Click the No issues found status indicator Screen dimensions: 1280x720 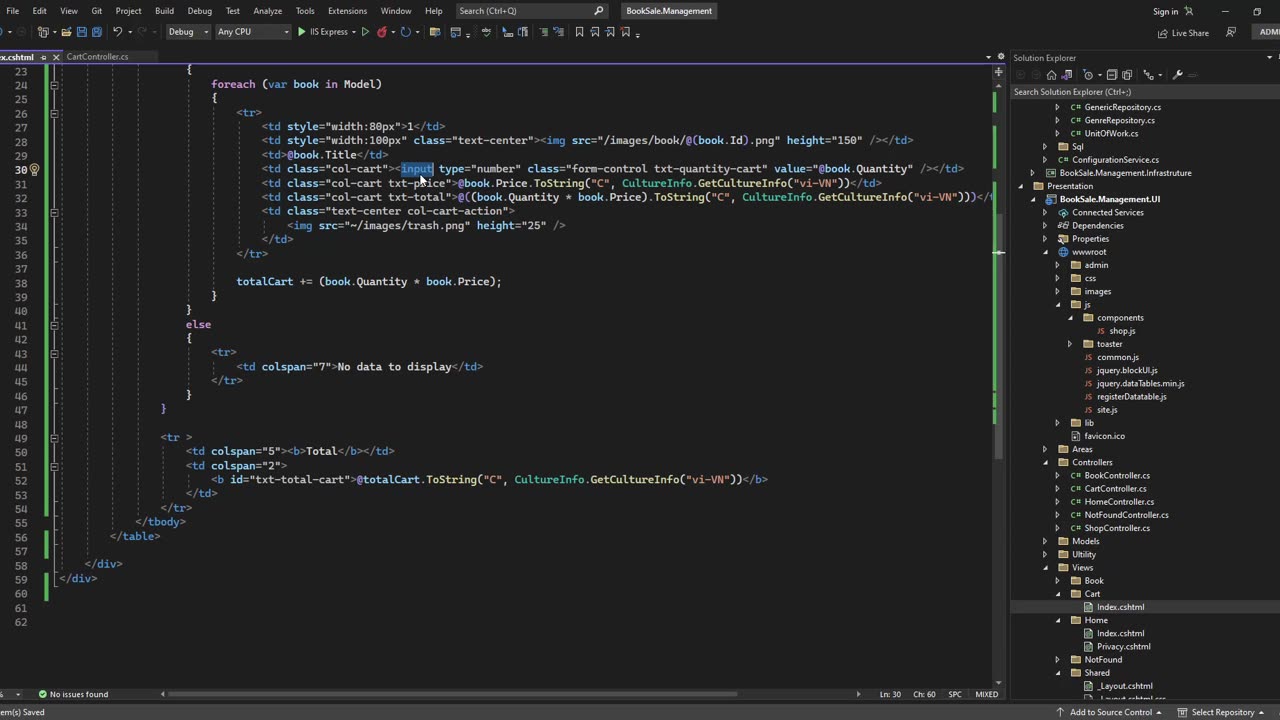click(x=73, y=694)
